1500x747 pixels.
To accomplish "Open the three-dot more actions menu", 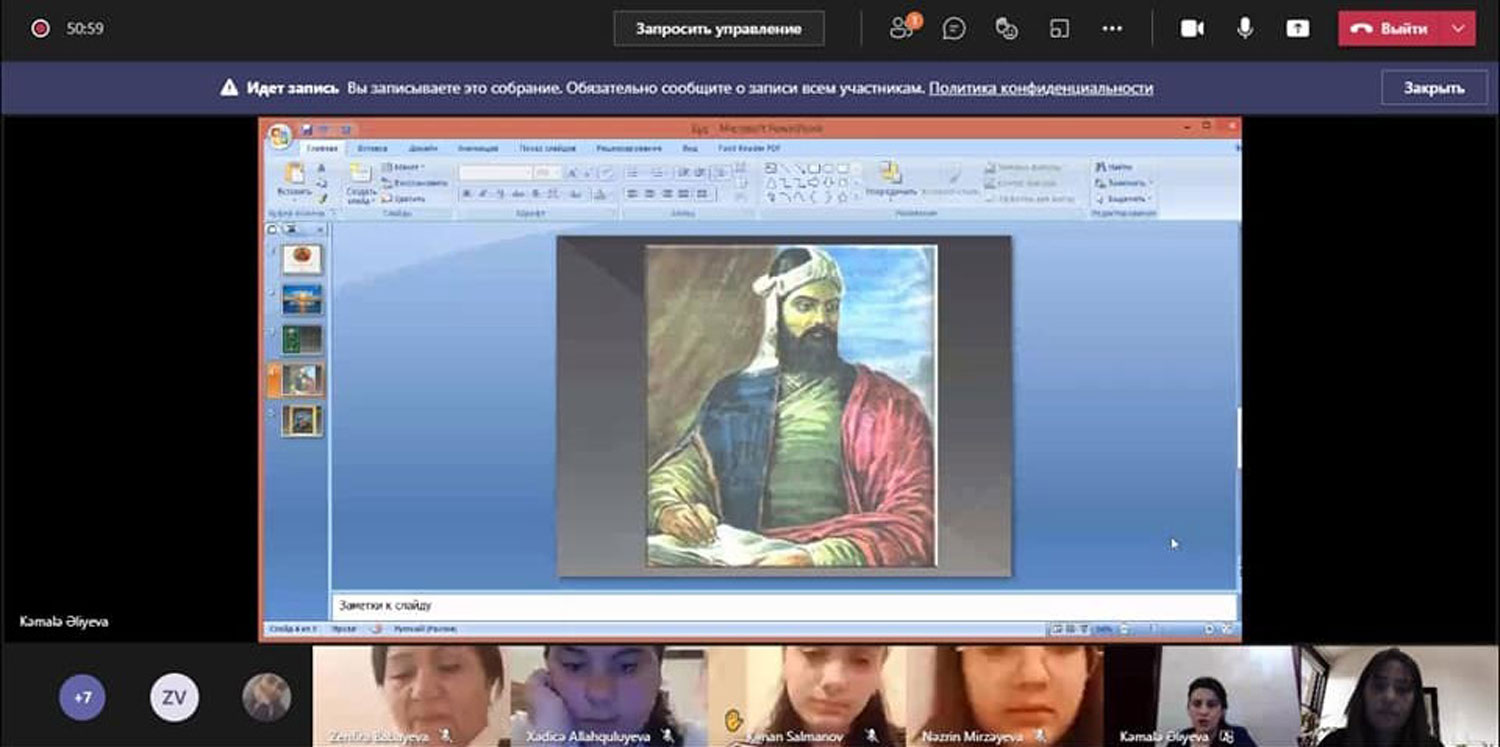I will tap(1112, 29).
